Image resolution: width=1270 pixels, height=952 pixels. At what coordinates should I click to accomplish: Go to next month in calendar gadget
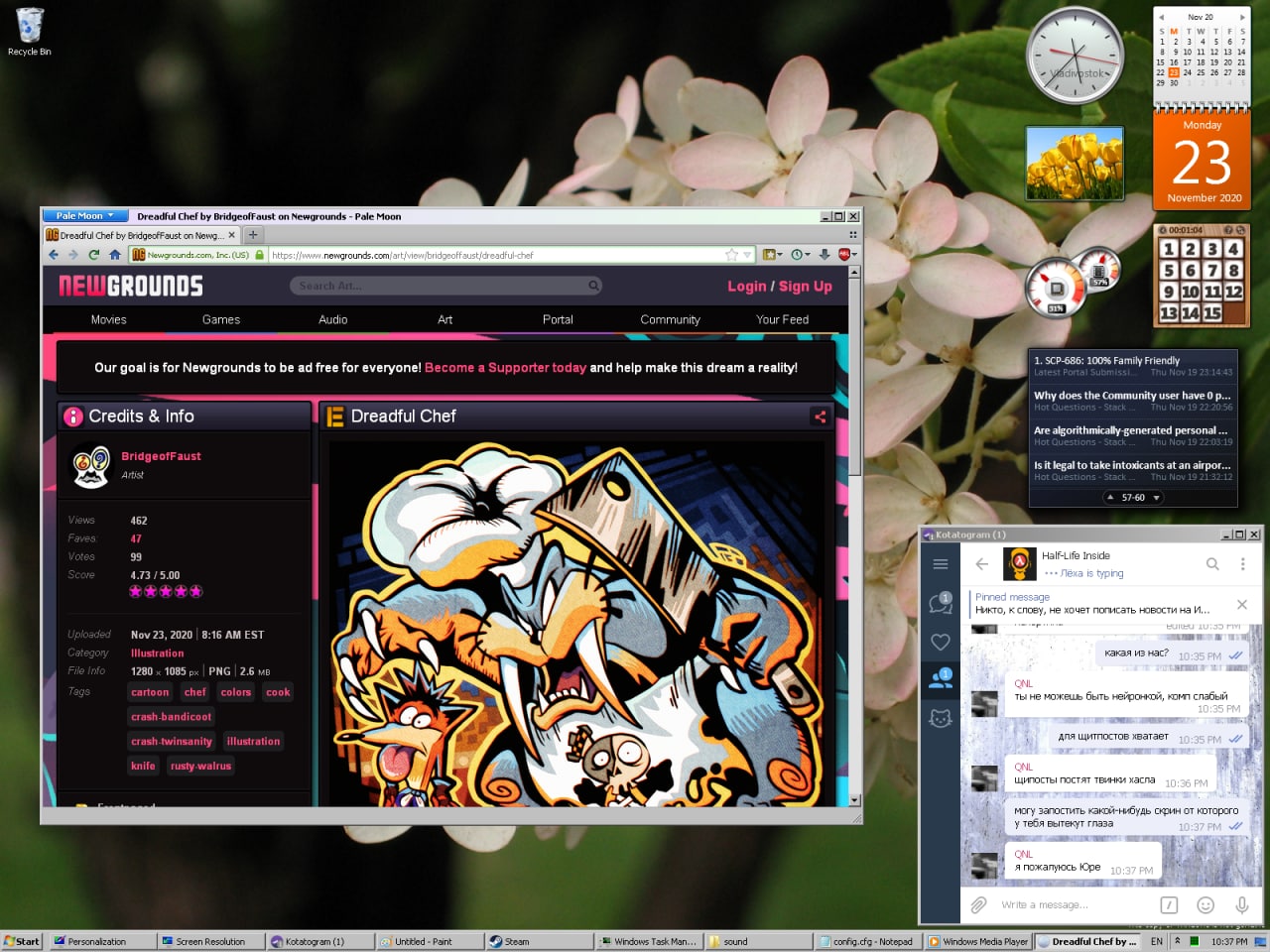pos(1242,17)
